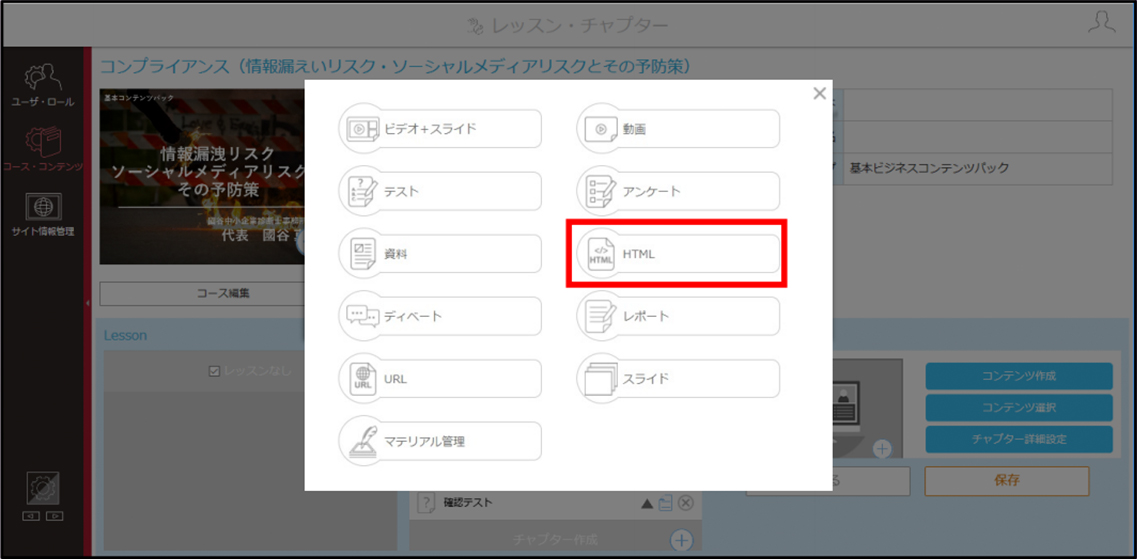The height and width of the screenshot is (559, 1137).
Task: Delete 確認テスト with the circled X
Action: click(685, 503)
